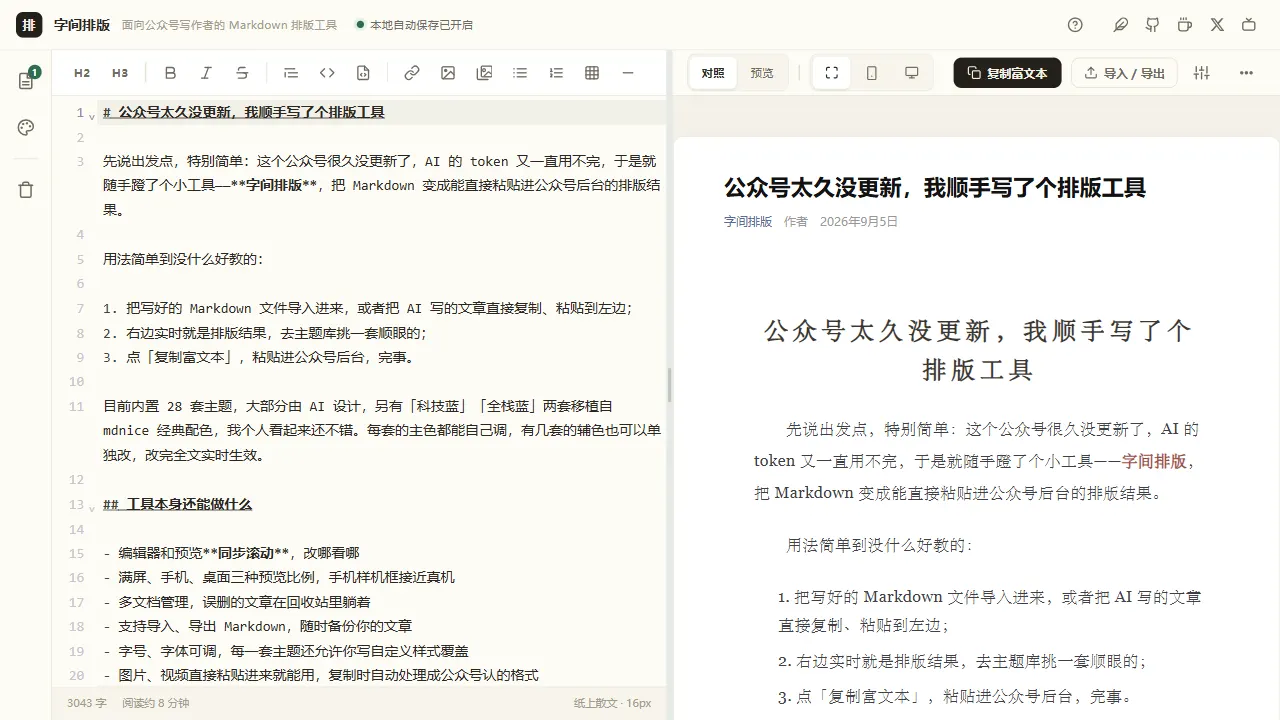Viewport: 1280px width, 720px height.
Task: Click the 复制富文本 button
Action: (1007, 73)
